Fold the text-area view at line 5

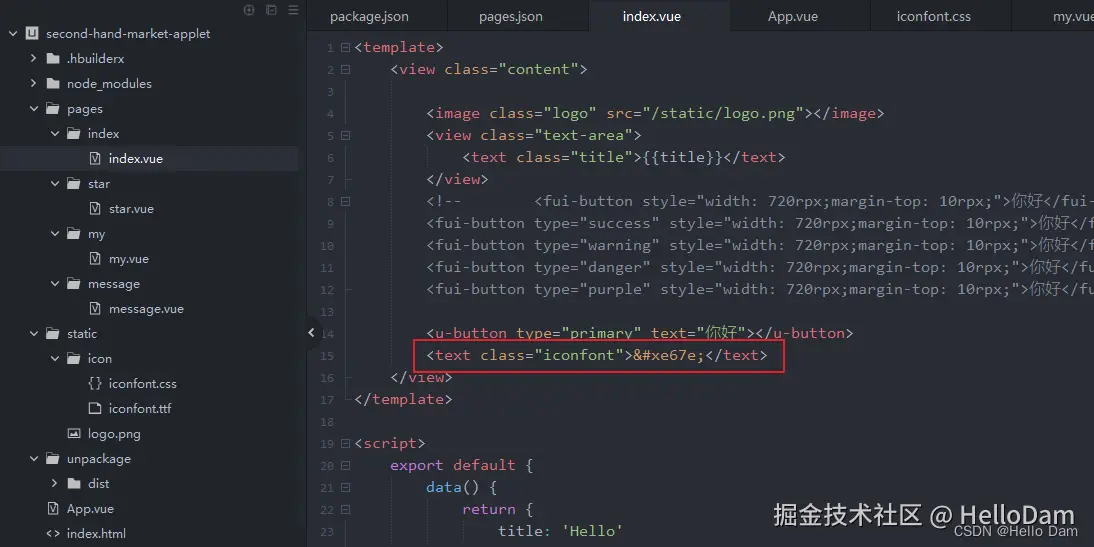(345, 135)
